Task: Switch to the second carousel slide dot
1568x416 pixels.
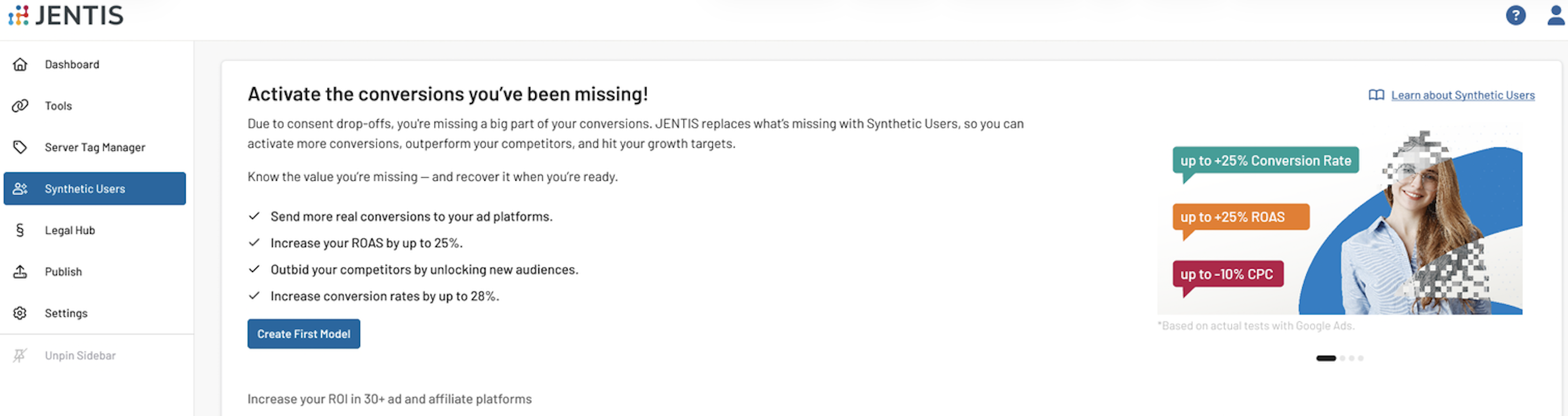Action: (x=1342, y=358)
